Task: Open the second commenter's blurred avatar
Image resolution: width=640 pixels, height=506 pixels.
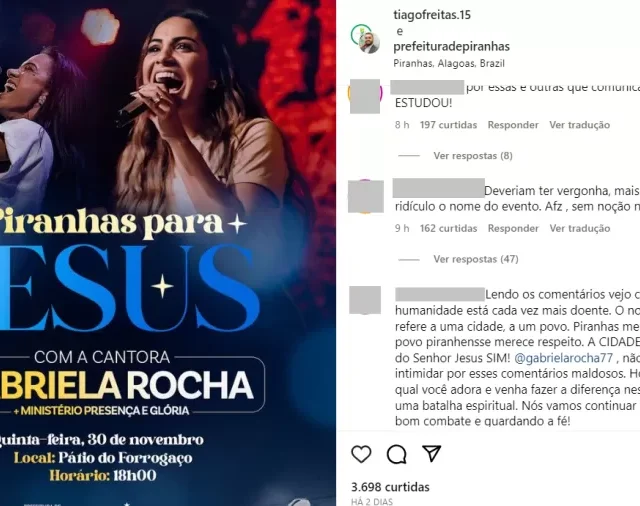Action: (366, 196)
